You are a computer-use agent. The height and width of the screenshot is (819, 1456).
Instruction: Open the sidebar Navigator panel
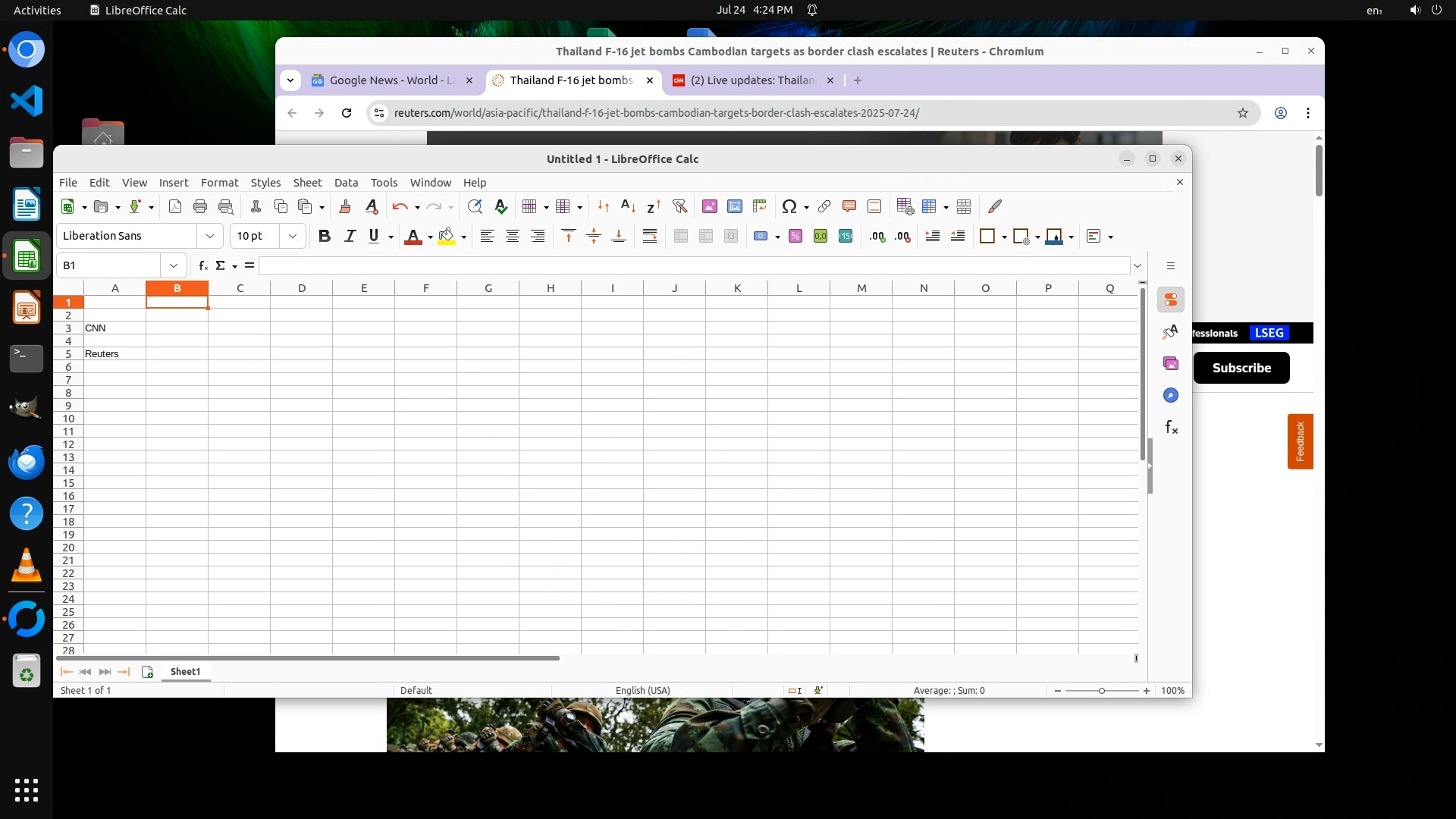[x=1171, y=396]
